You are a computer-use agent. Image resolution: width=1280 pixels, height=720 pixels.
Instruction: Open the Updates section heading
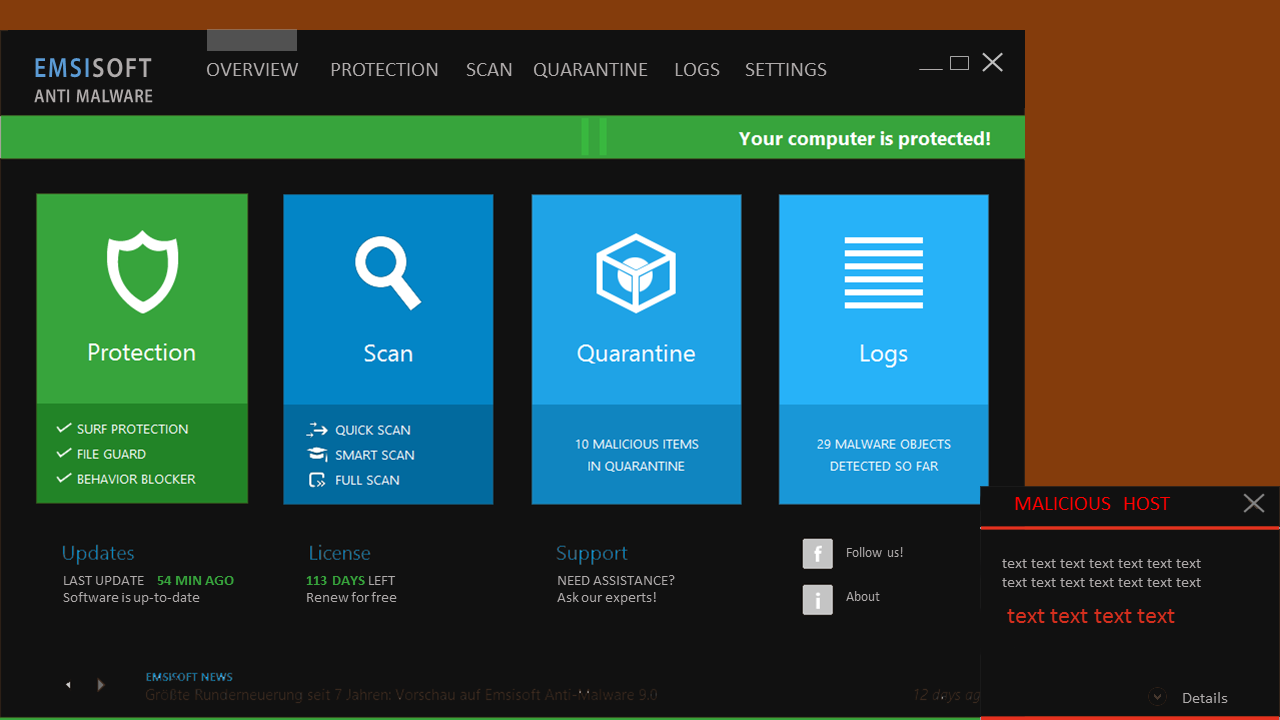click(x=98, y=553)
